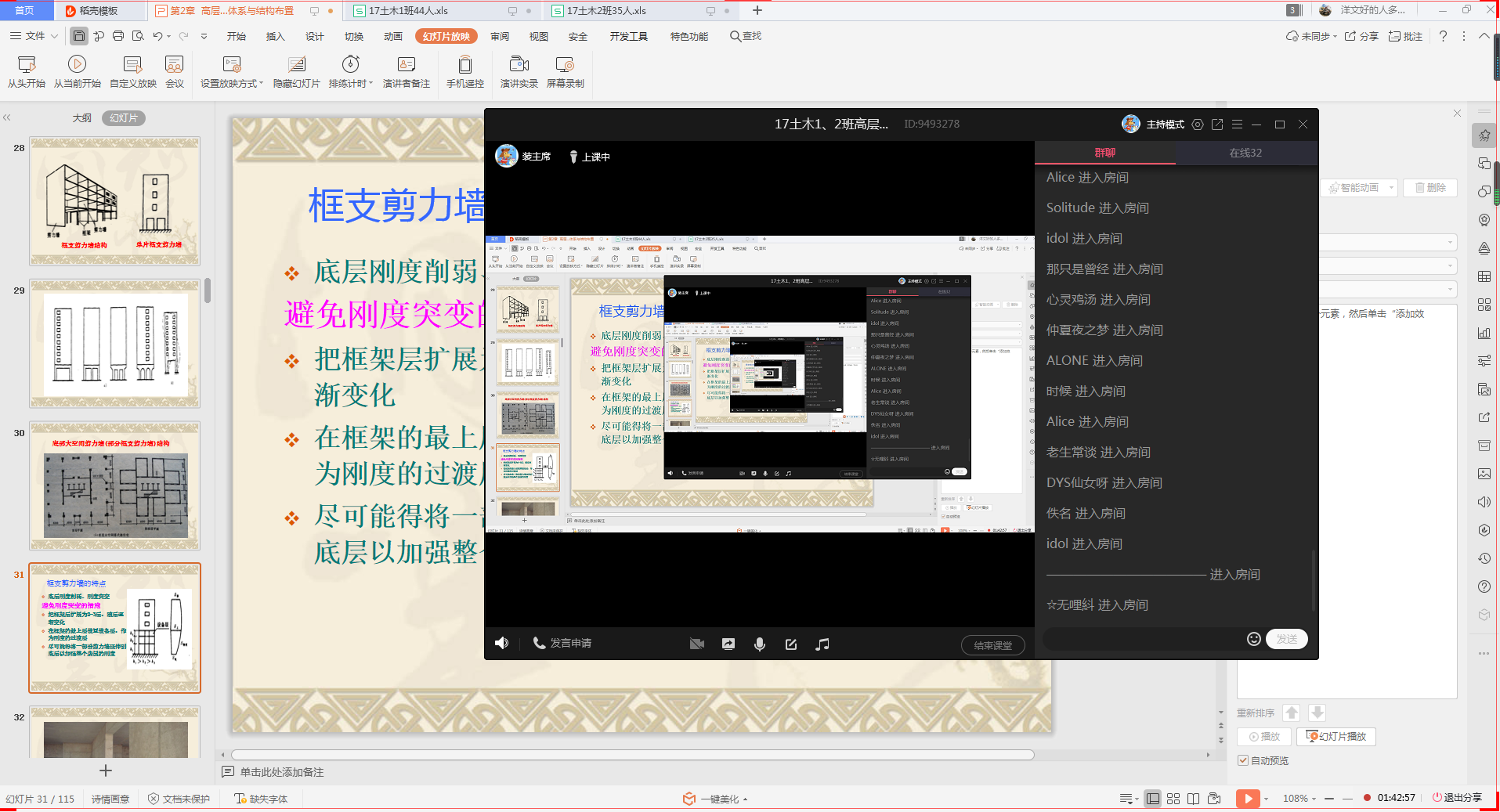
Task: Switch to the 在线32 tab
Action: click(1245, 153)
